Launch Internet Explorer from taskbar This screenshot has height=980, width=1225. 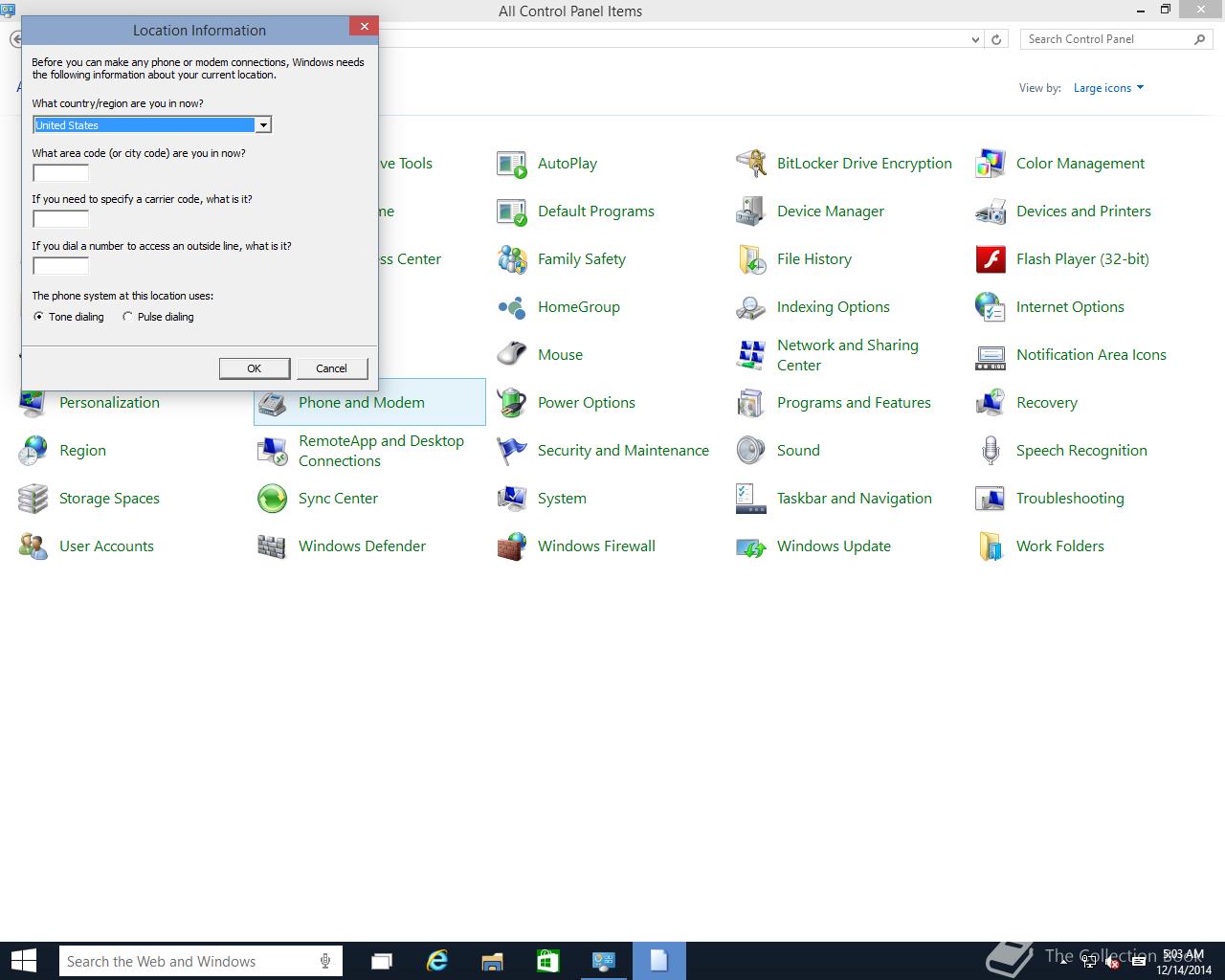tap(437, 961)
